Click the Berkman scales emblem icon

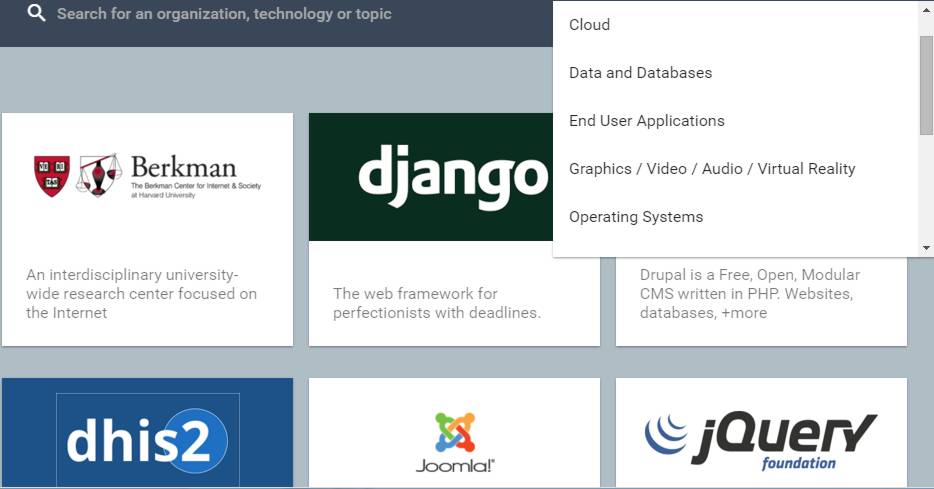point(98,175)
